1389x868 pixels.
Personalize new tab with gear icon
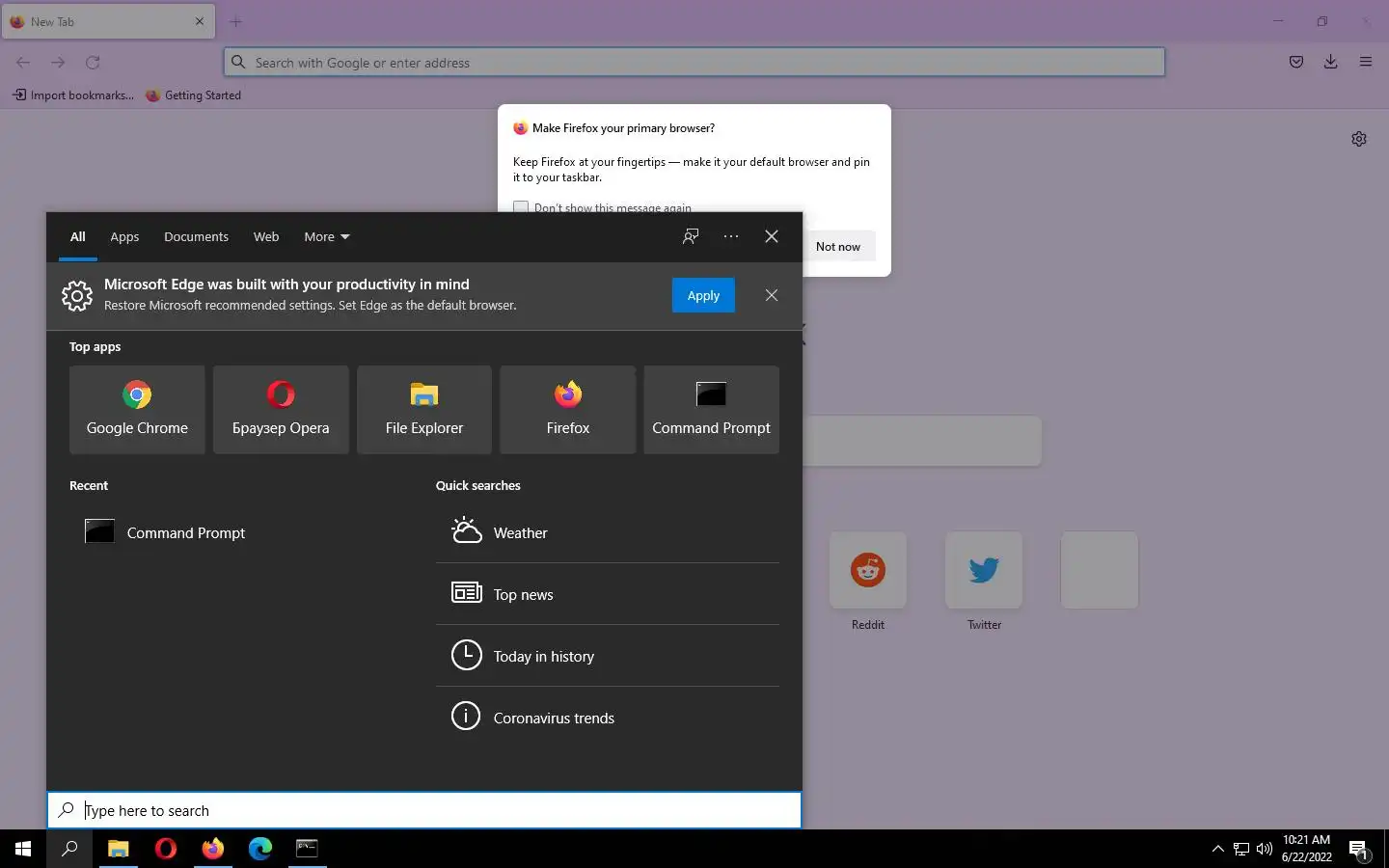click(1359, 139)
